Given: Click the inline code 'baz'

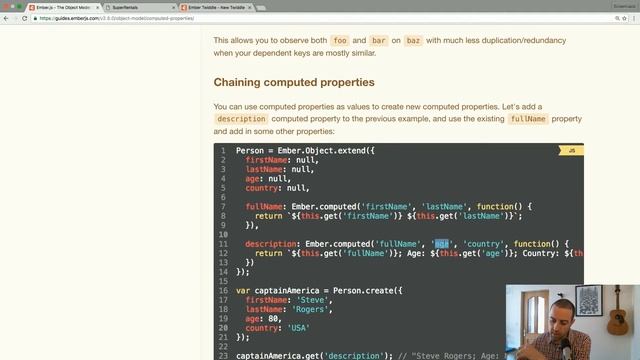Looking at the screenshot, I should tap(413, 40).
